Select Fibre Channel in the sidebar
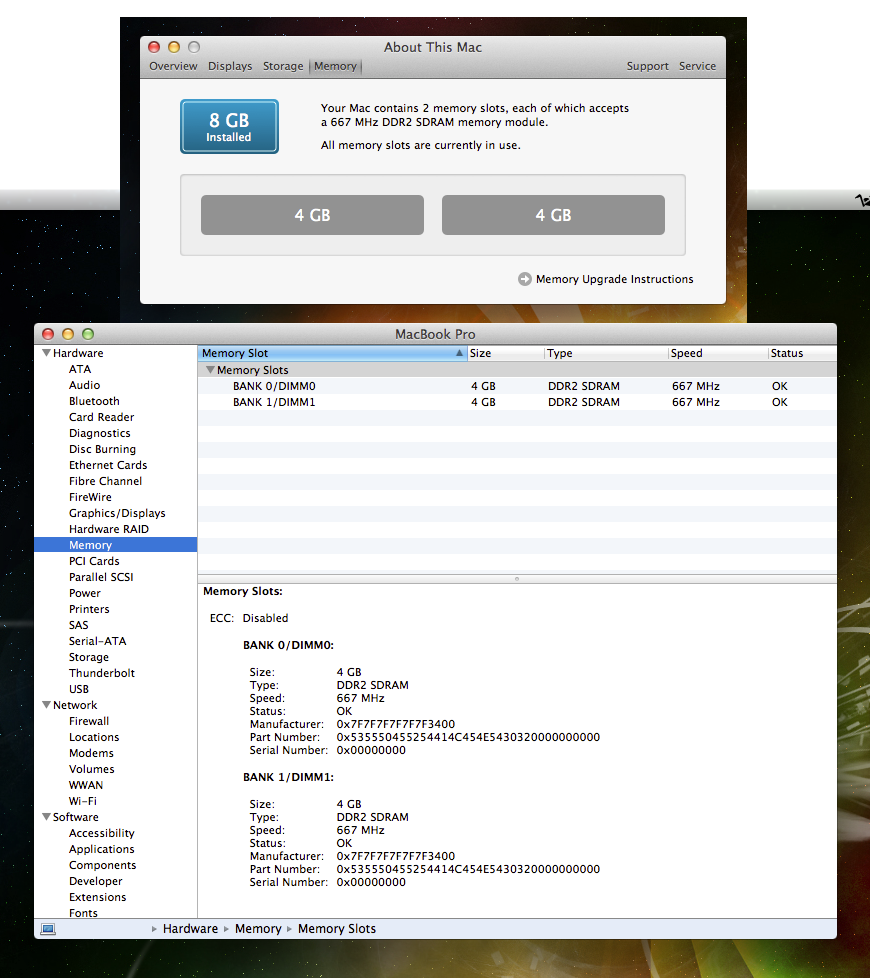The image size is (870, 978). pos(105,481)
